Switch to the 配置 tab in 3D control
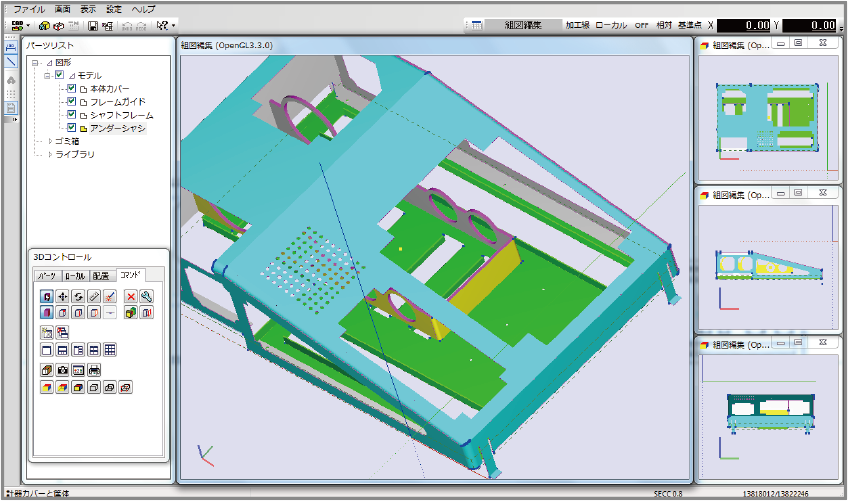Screen dimensions: 848x501 (x=101, y=276)
